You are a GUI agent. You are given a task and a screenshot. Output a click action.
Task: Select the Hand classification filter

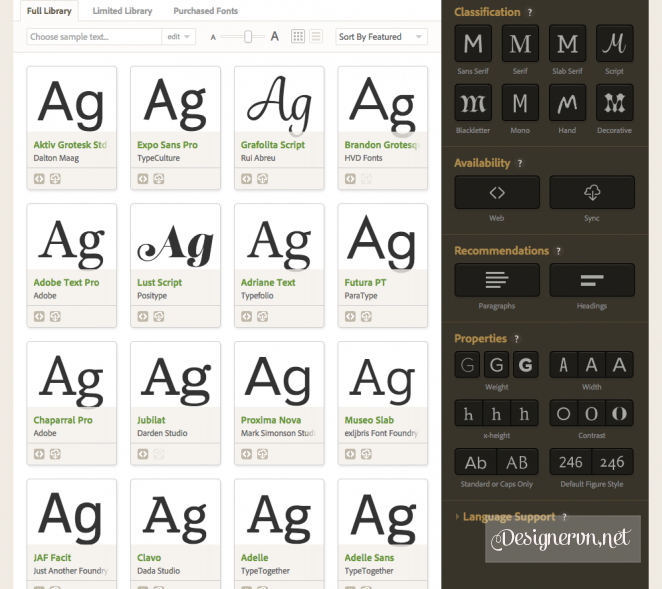click(x=567, y=103)
